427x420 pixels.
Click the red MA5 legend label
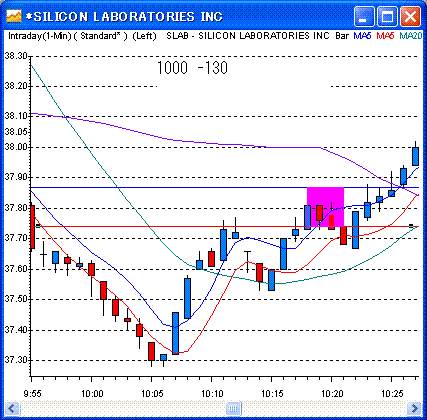click(385, 36)
